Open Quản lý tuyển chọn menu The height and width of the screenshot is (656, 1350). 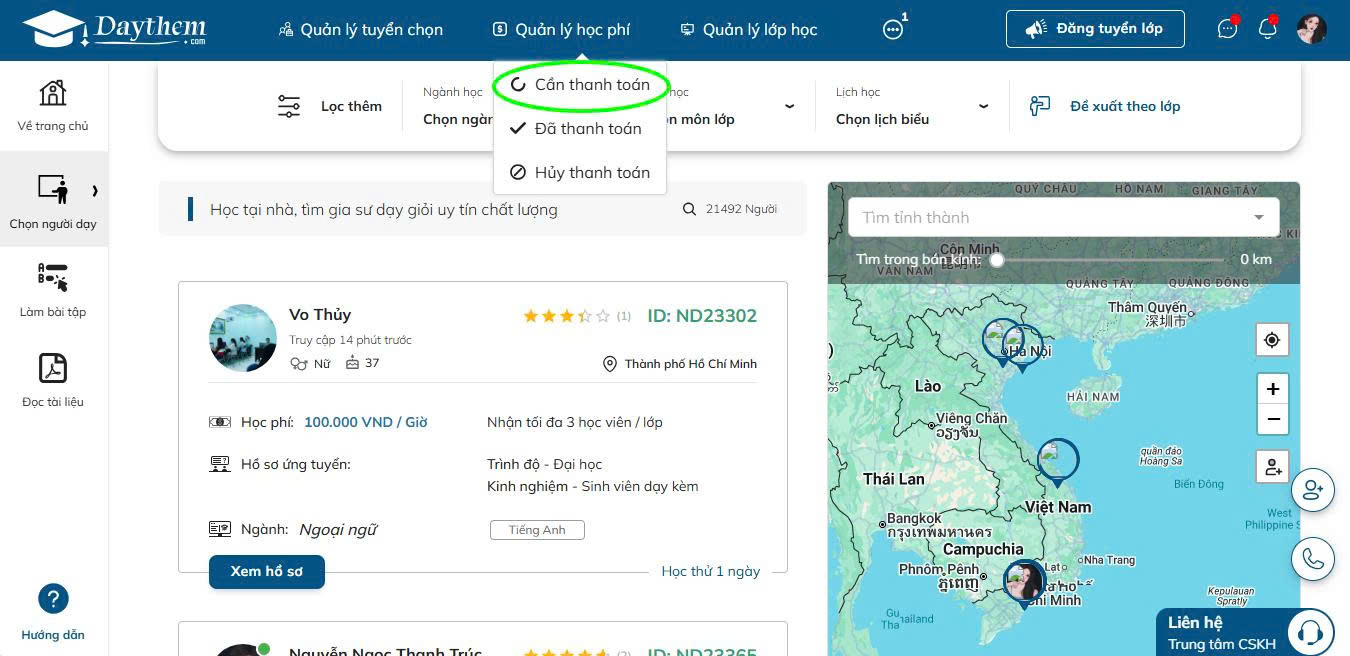[361, 30]
